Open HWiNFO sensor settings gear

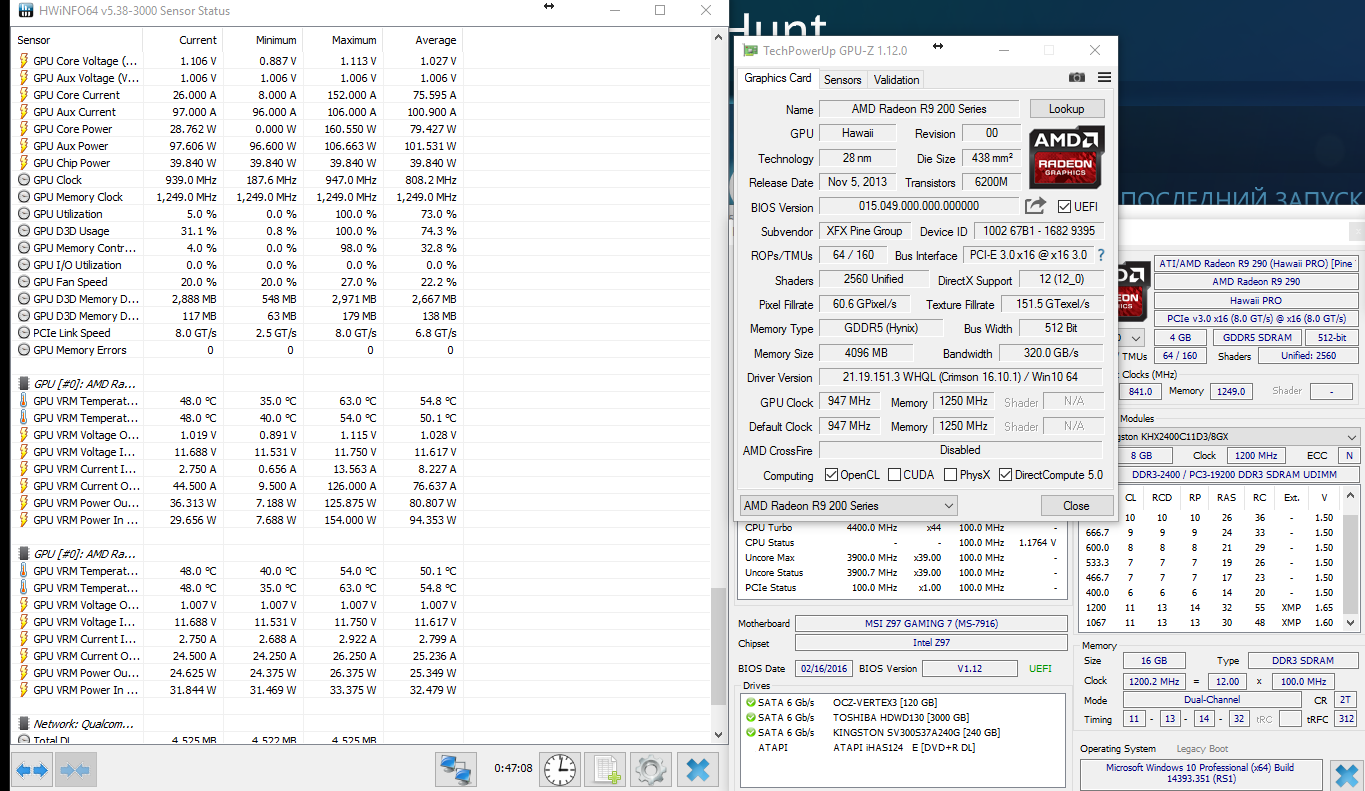coord(651,770)
